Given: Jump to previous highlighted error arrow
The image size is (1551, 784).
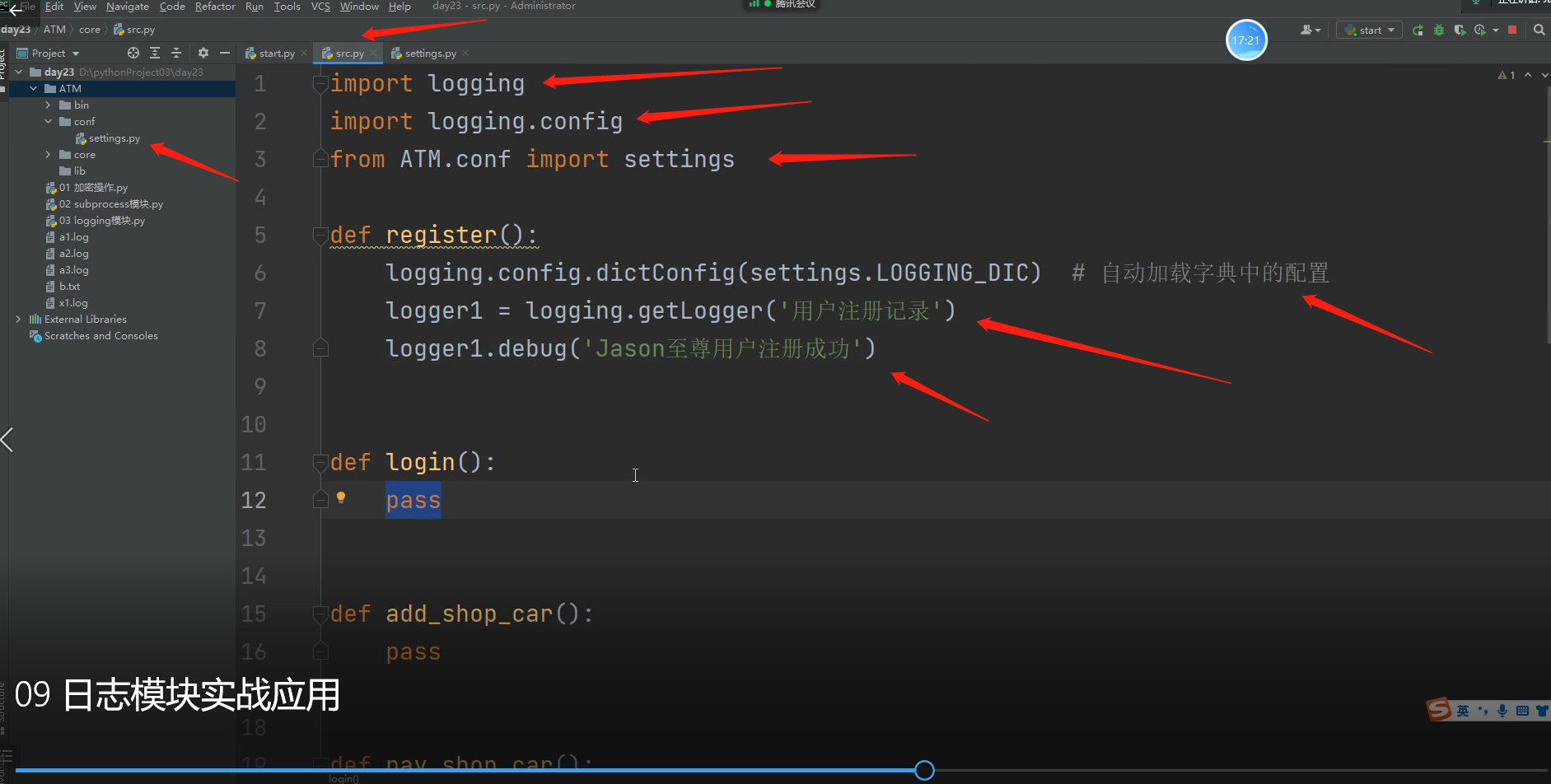Looking at the screenshot, I should pos(1528,75).
